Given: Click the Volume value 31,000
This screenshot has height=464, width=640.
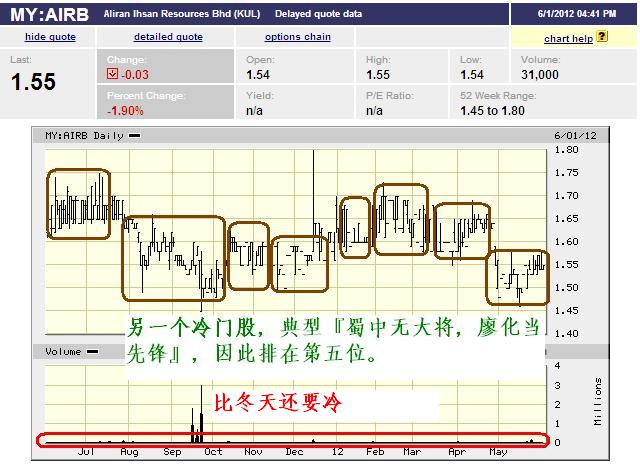Looking at the screenshot, I should pos(540,75).
